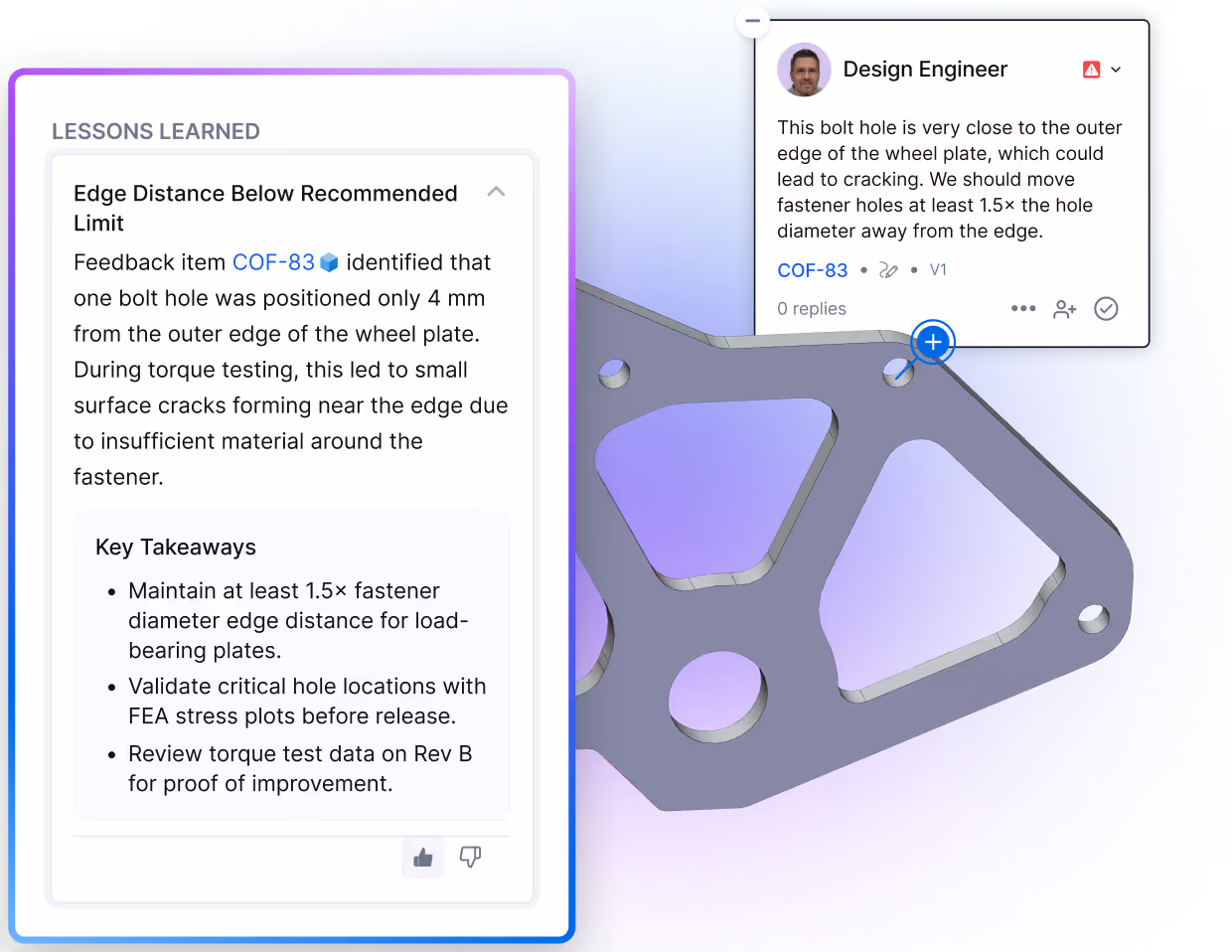This screenshot has height=952, width=1232.
Task: Click the Key Takeaways heading
Action: coord(176,548)
